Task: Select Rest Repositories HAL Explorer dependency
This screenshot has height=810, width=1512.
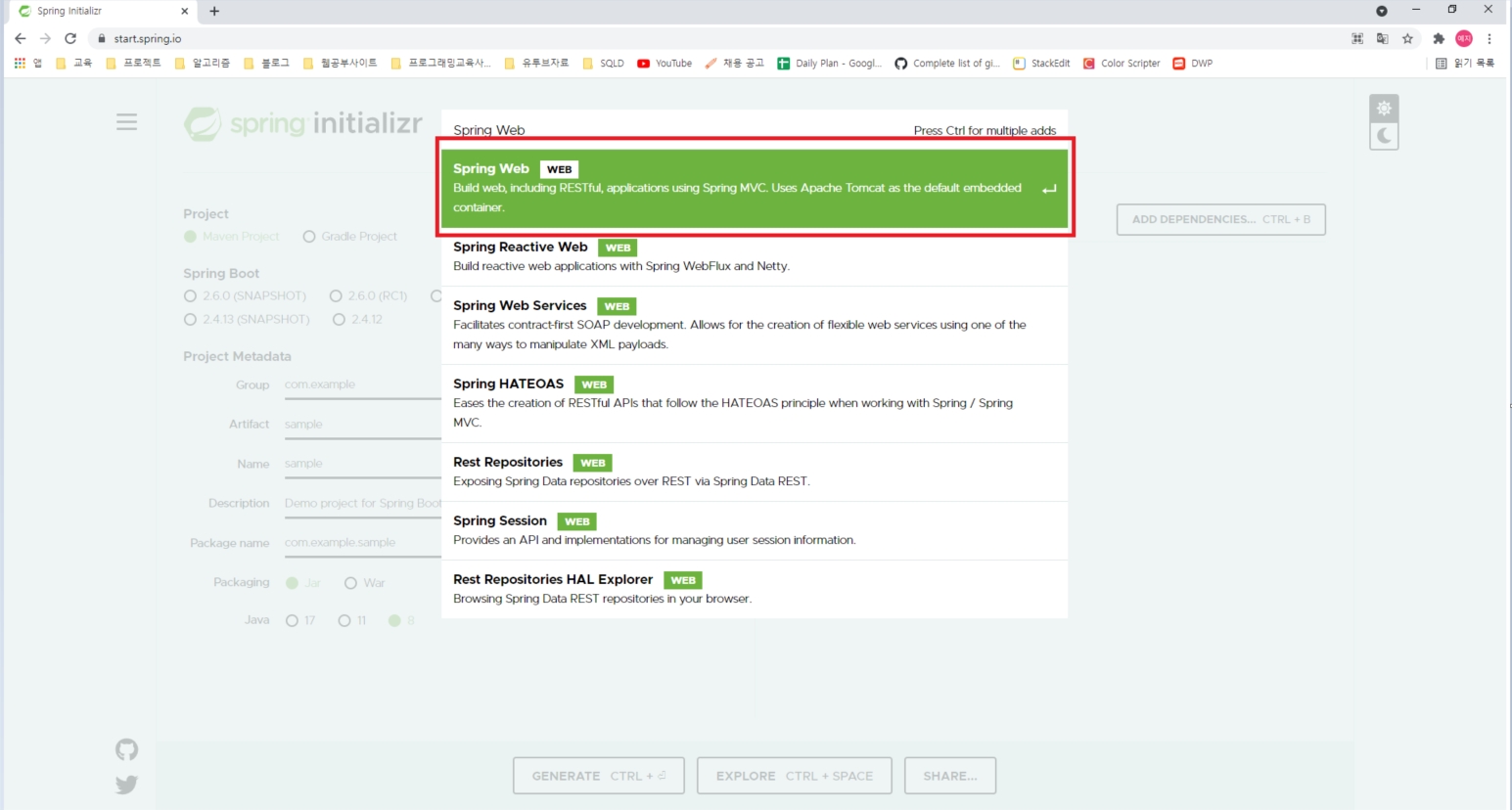Action: (x=755, y=590)
